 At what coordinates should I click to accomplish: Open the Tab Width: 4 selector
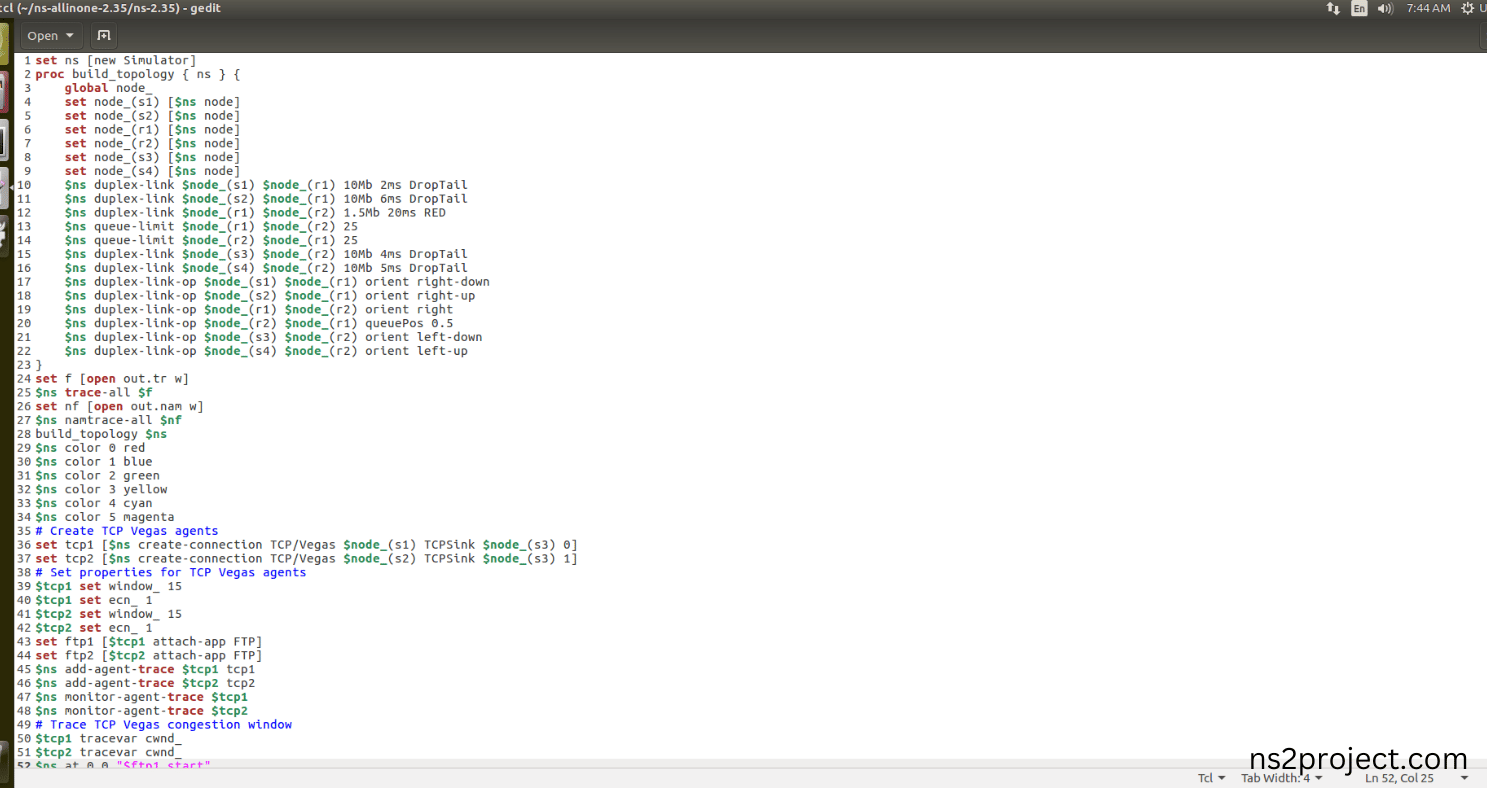[1282, 778]
